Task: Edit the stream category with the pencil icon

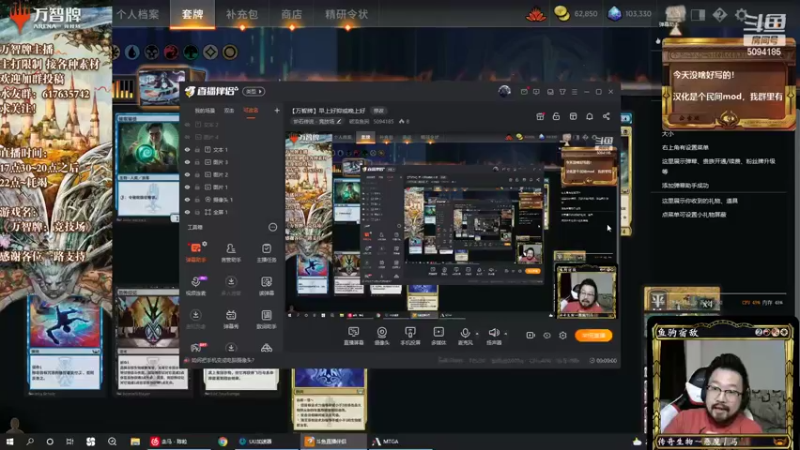Action: point(339,121)
